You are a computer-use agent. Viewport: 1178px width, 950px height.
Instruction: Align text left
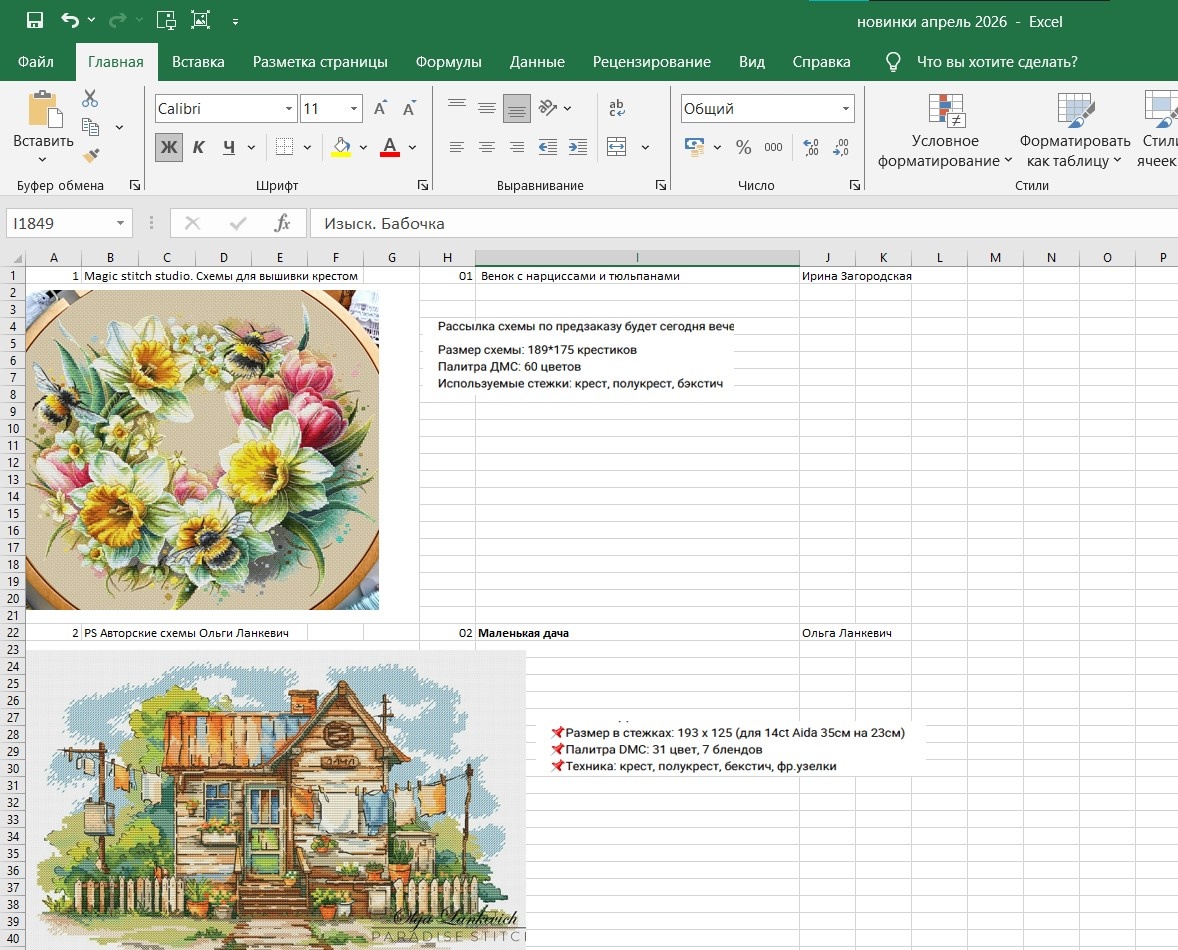click(457, 147)
